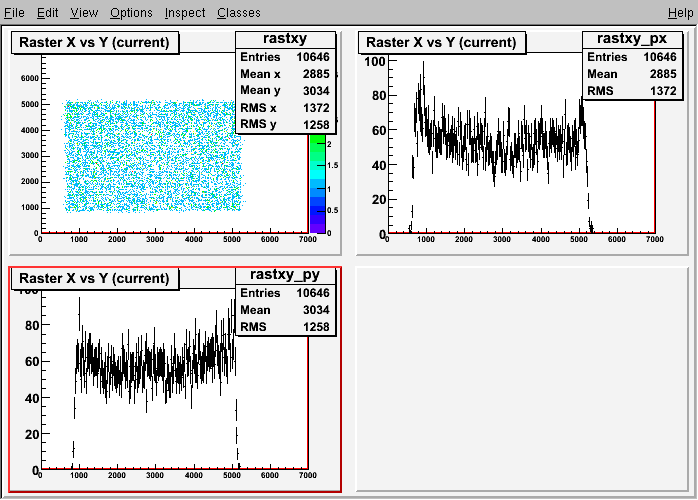Click the Y axis of the rastxy_py plot

(41, 381)
